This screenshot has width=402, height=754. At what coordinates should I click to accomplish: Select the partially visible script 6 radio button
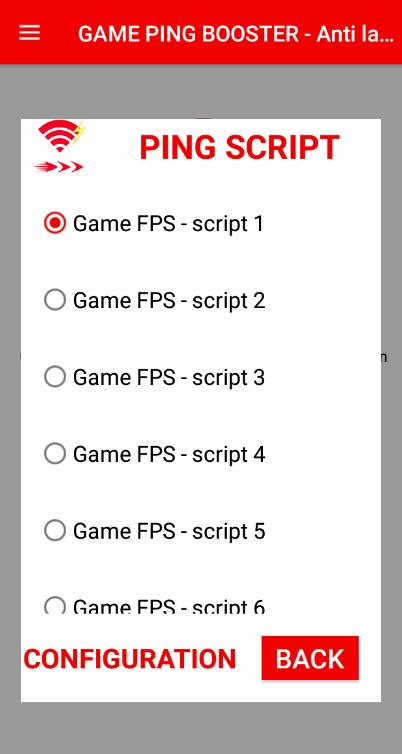click(x=55, y=605)
